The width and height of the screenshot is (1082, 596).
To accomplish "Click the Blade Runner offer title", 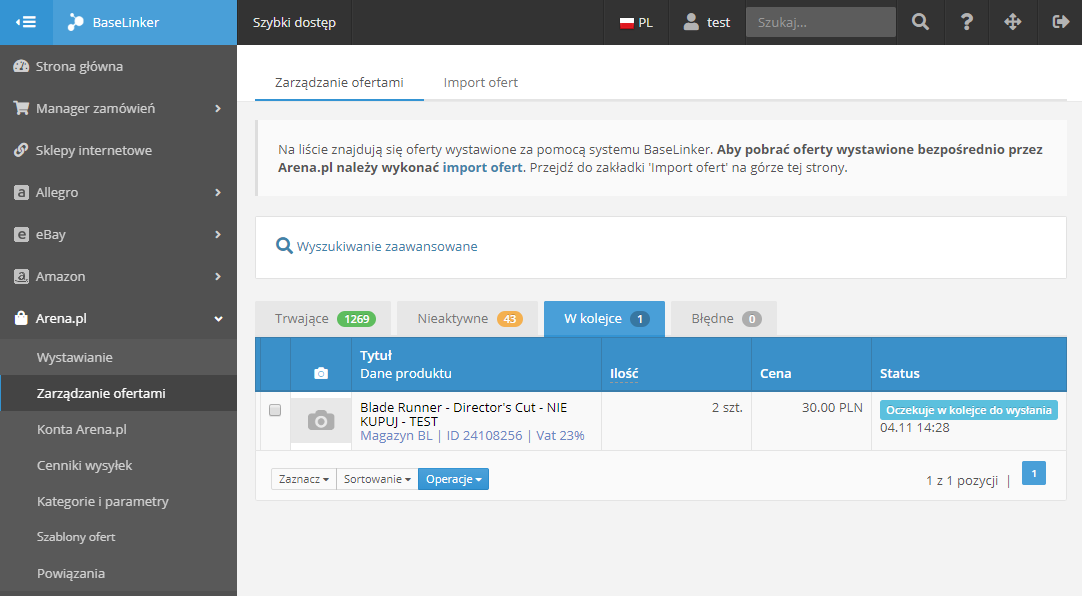I will click(463, 414).
